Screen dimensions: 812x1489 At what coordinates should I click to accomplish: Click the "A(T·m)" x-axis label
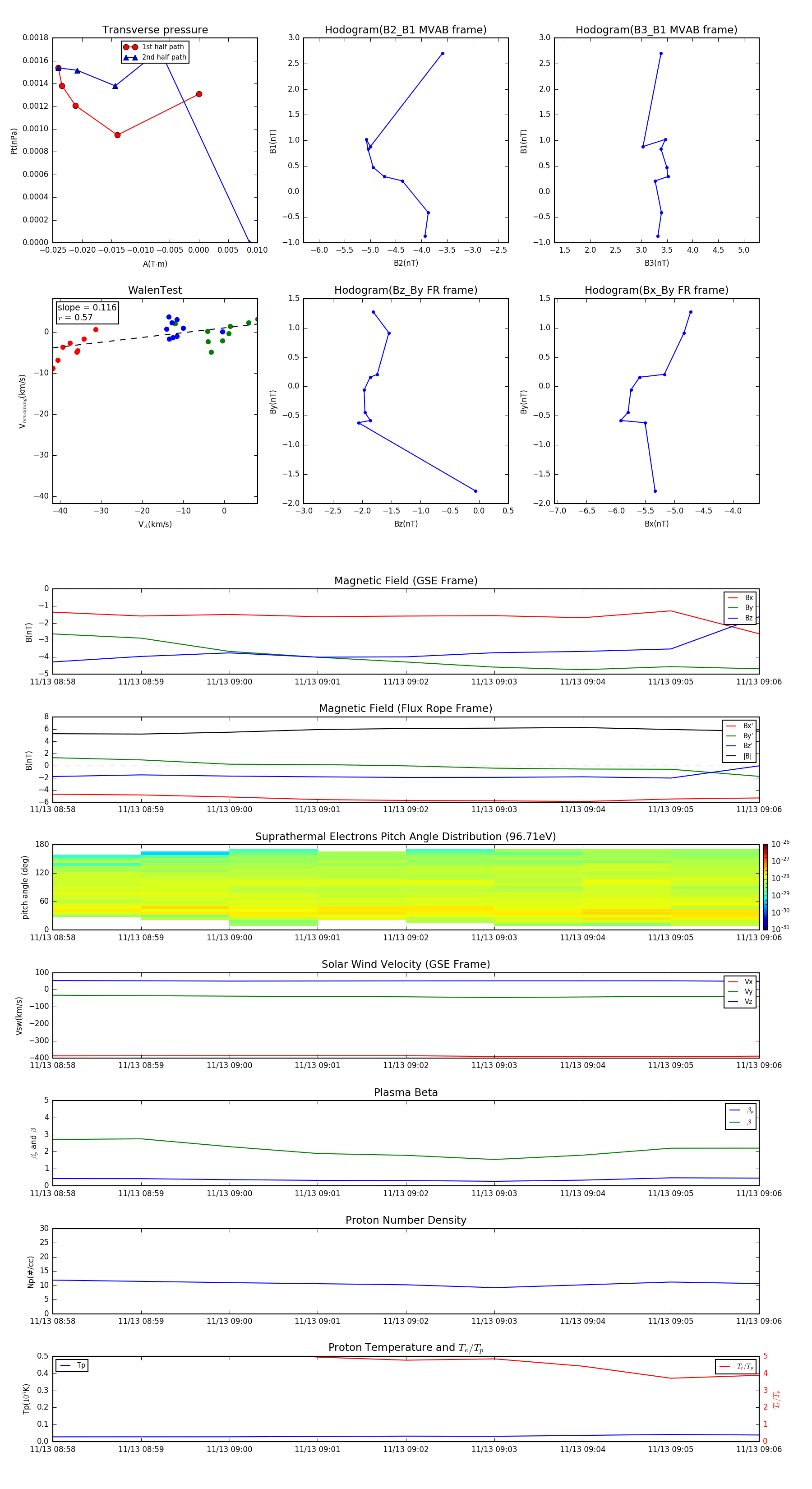pyautogui.click(x=155, y=264)
